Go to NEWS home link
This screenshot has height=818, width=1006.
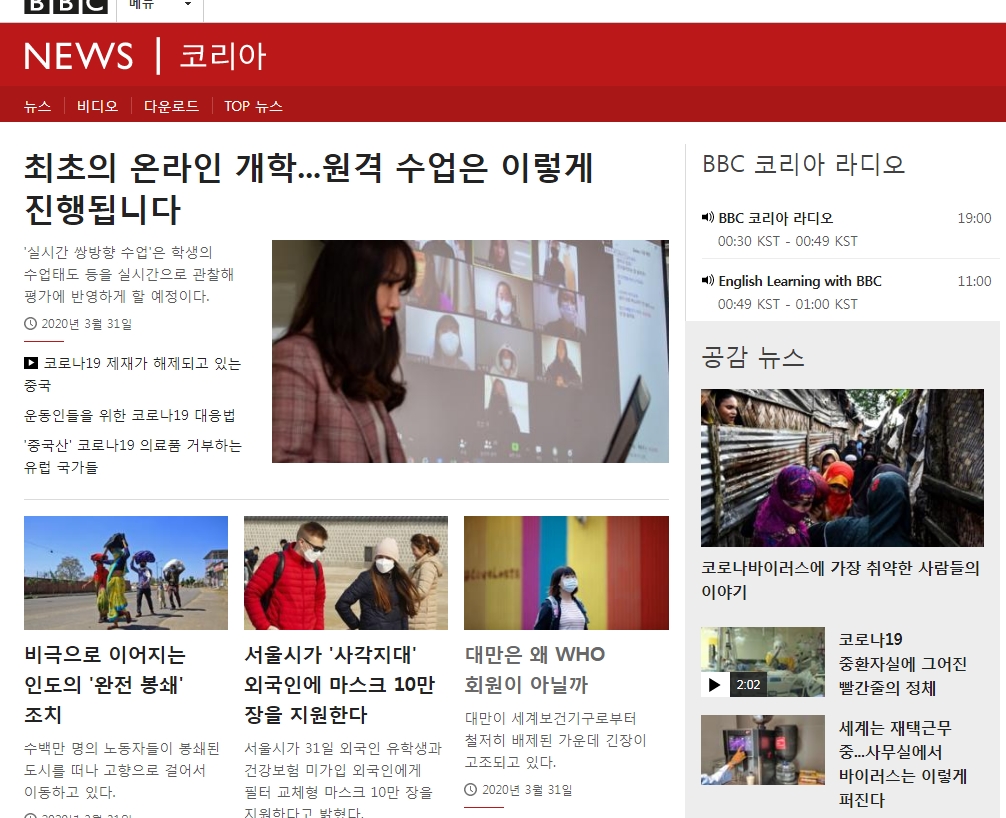pyautogui.click(x=79, y=56)
